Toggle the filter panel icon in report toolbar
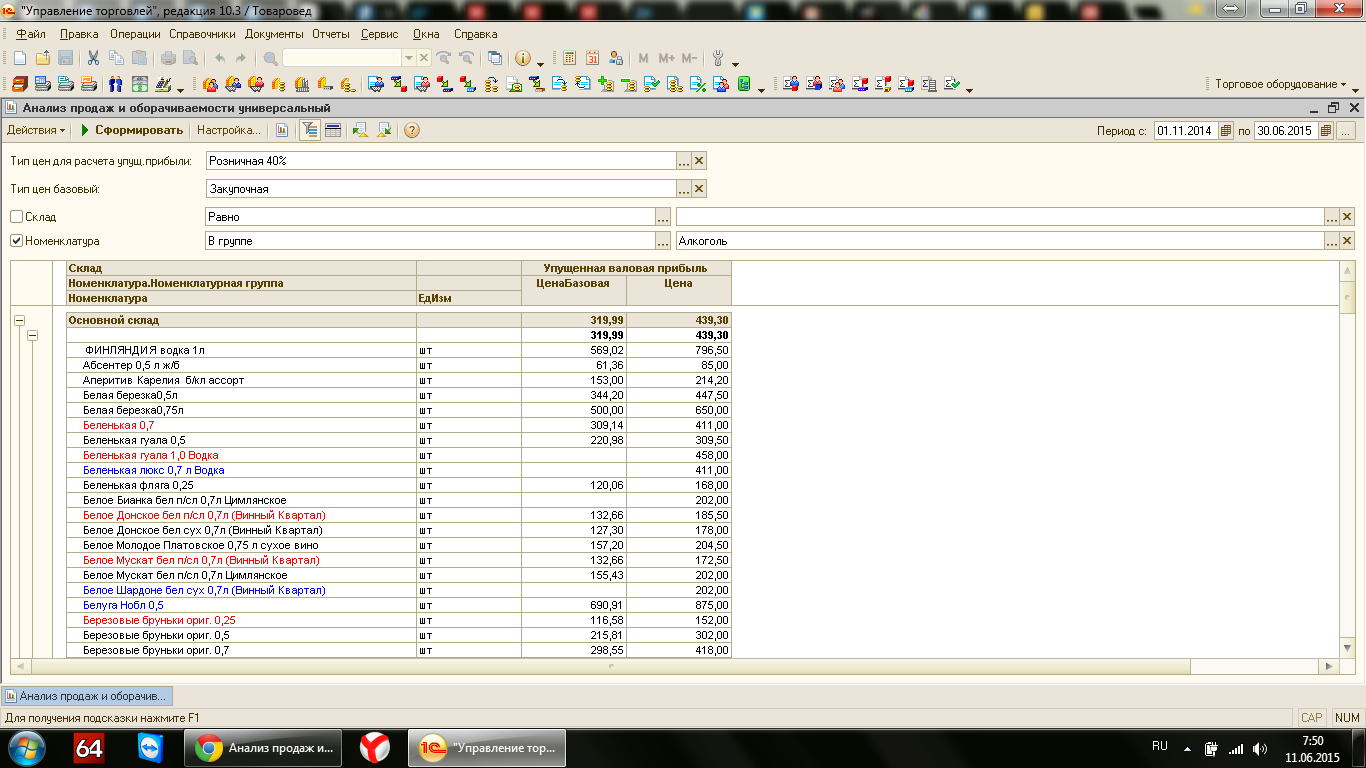Screen dimensions: 1366x768 (x=310, y=130)
